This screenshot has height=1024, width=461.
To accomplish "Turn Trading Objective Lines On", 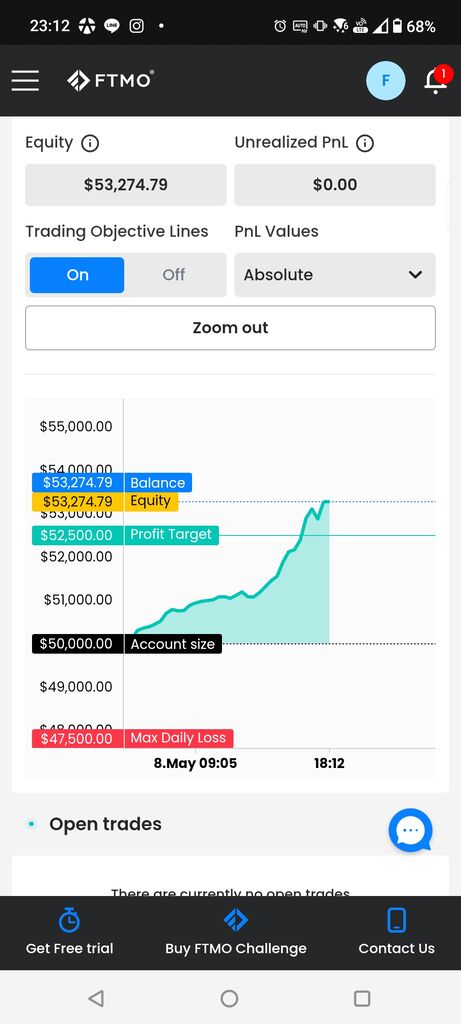I will (77, 275).
